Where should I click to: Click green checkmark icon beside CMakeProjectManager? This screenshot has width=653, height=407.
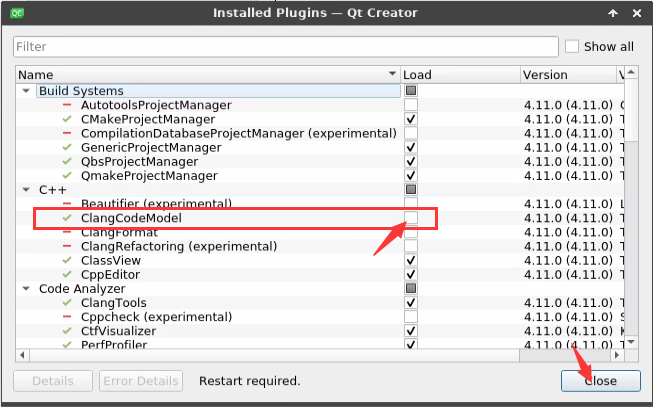[x=67, y=119]
